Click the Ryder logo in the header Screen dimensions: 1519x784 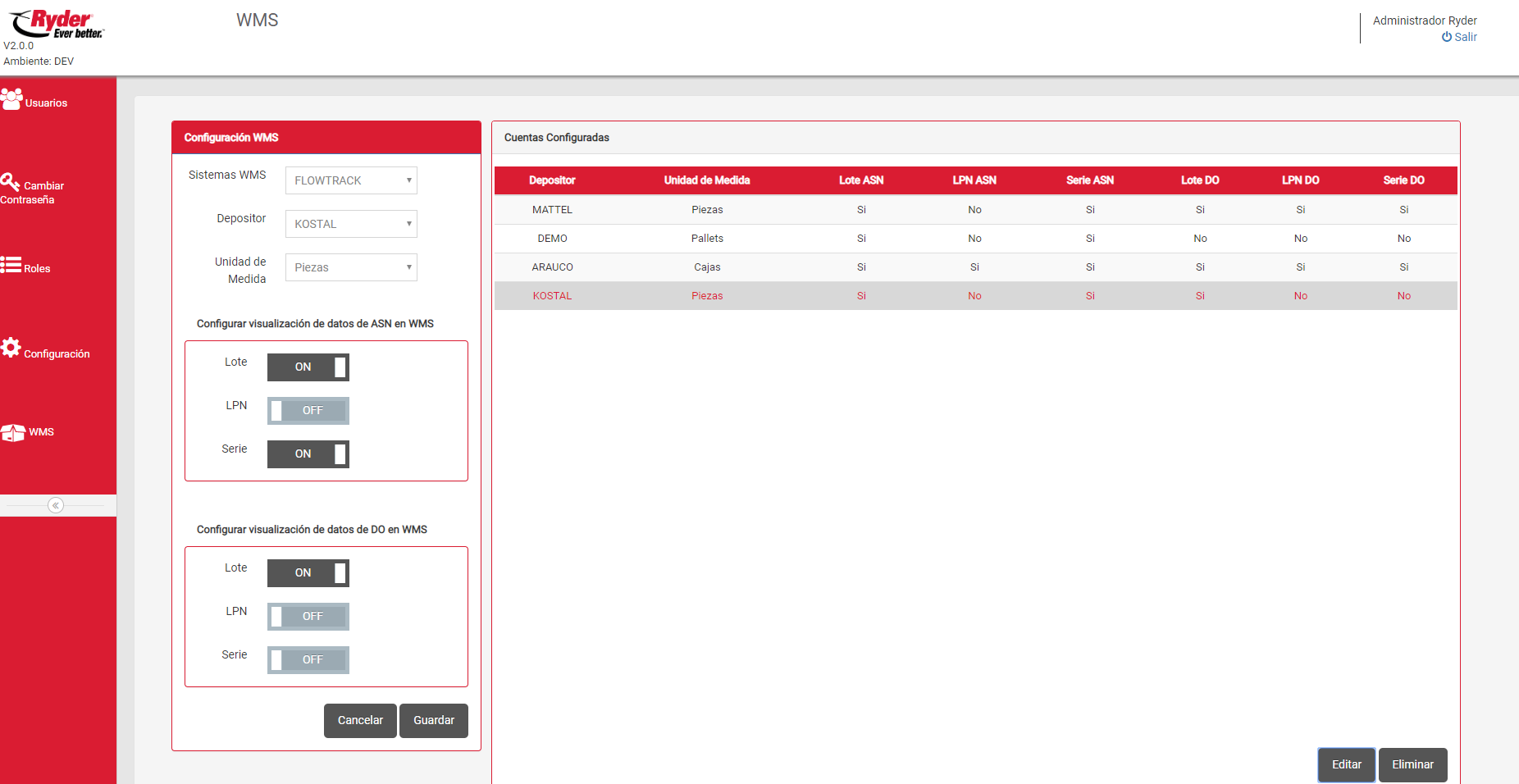(x=57, y=24)
